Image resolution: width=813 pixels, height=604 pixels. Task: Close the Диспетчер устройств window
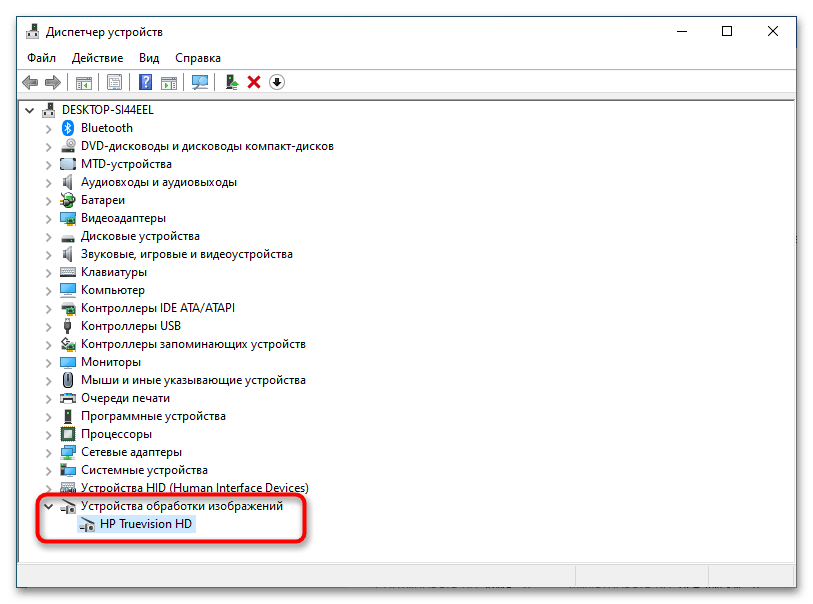pyautogui.click(x=773, y=32)
